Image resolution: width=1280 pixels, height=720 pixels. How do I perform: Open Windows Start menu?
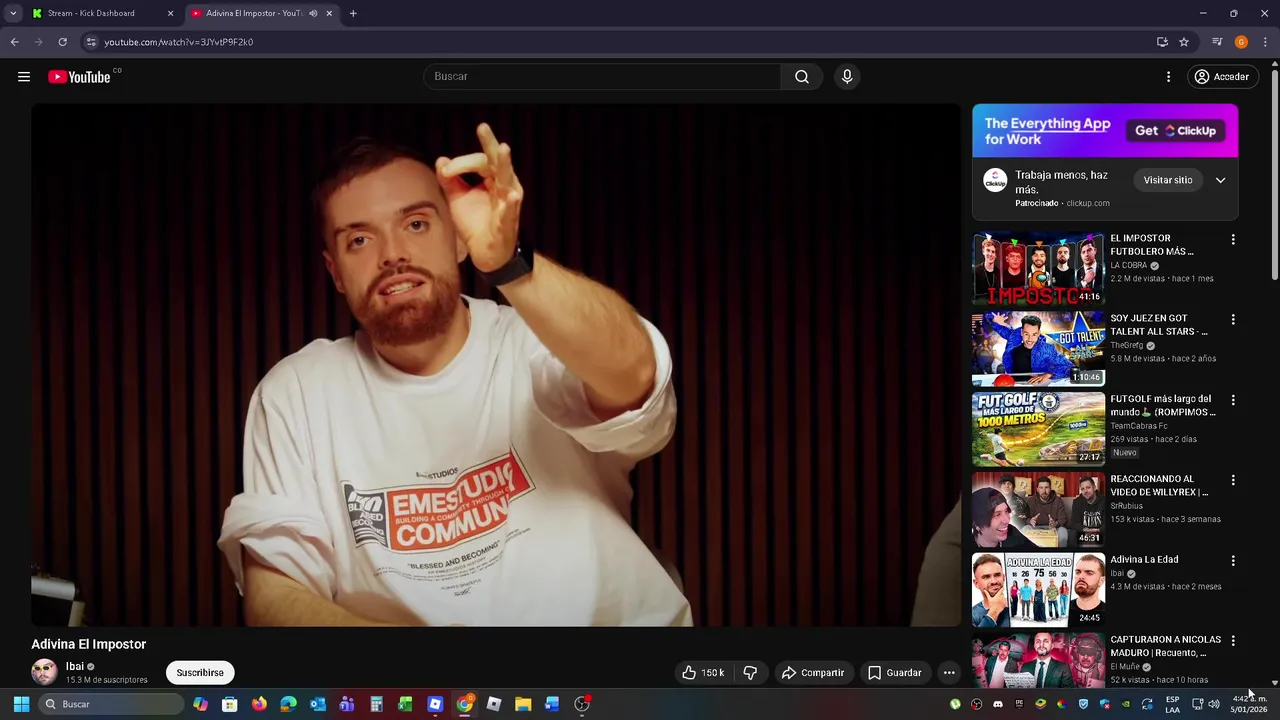(21, 704)
